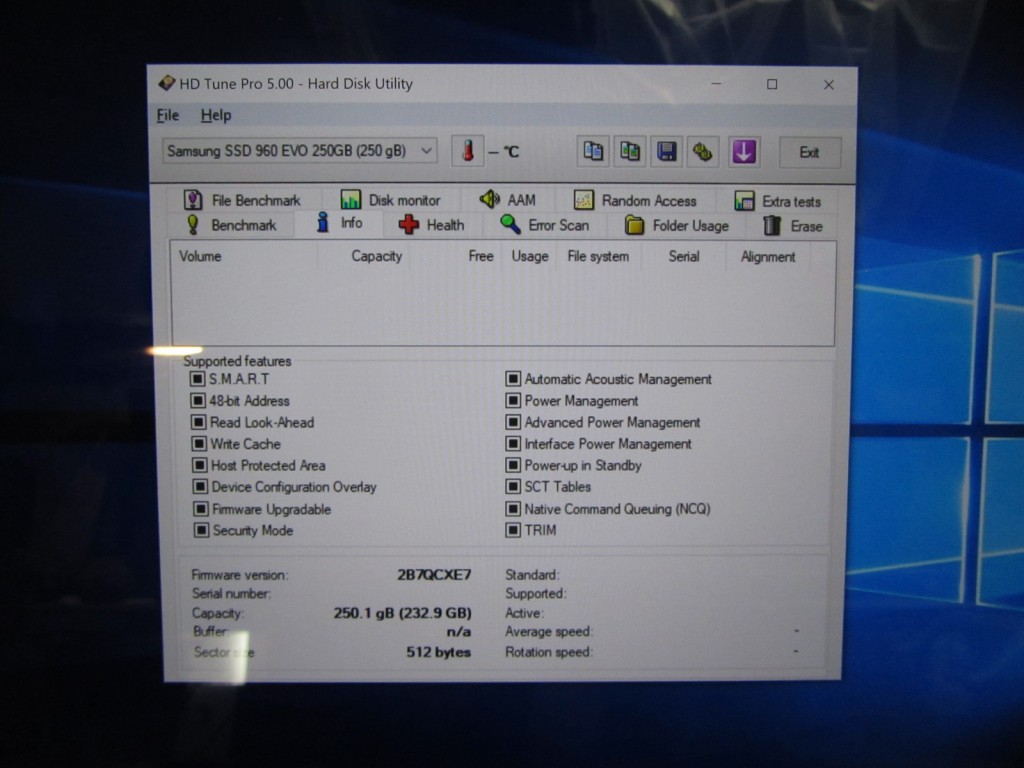Viewport: 1024px width, 768px height.
Task: Click the Rotation speed label
Action: pyautogui.click(x=549, y=652)
